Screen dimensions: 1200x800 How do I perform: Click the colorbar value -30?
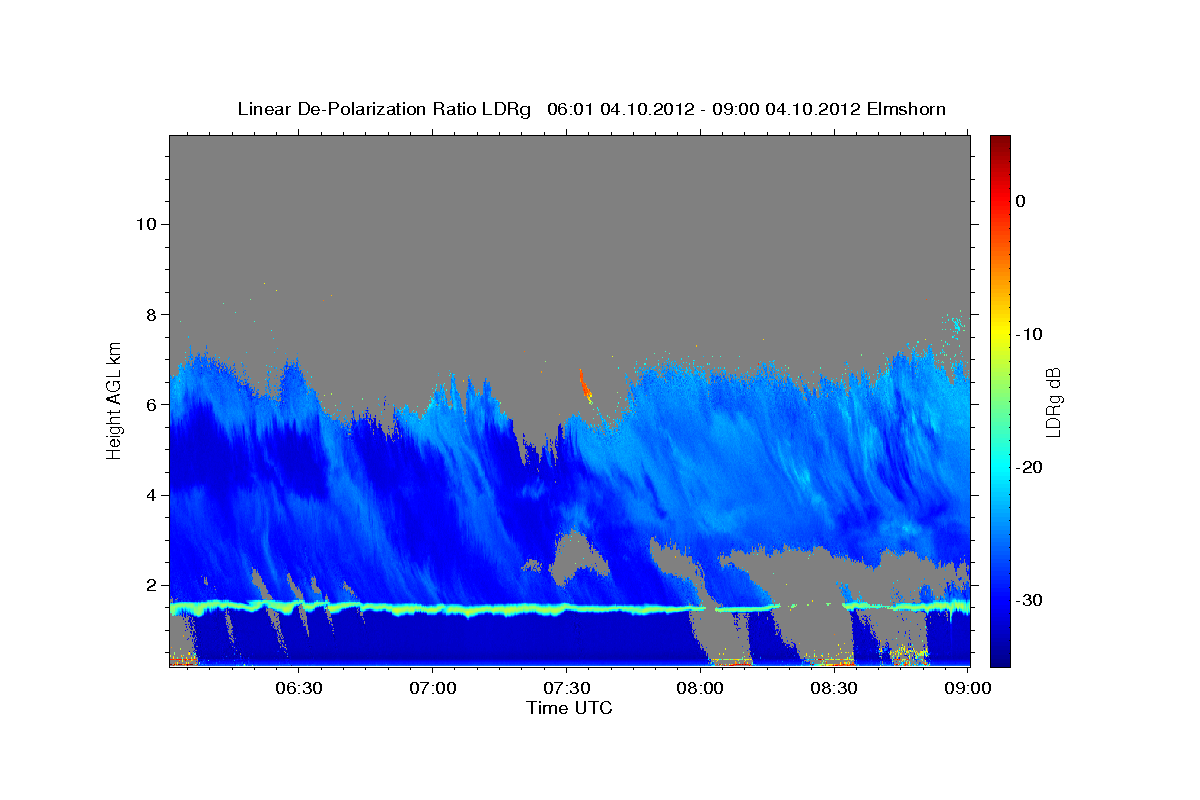(x=1029, y=600)
